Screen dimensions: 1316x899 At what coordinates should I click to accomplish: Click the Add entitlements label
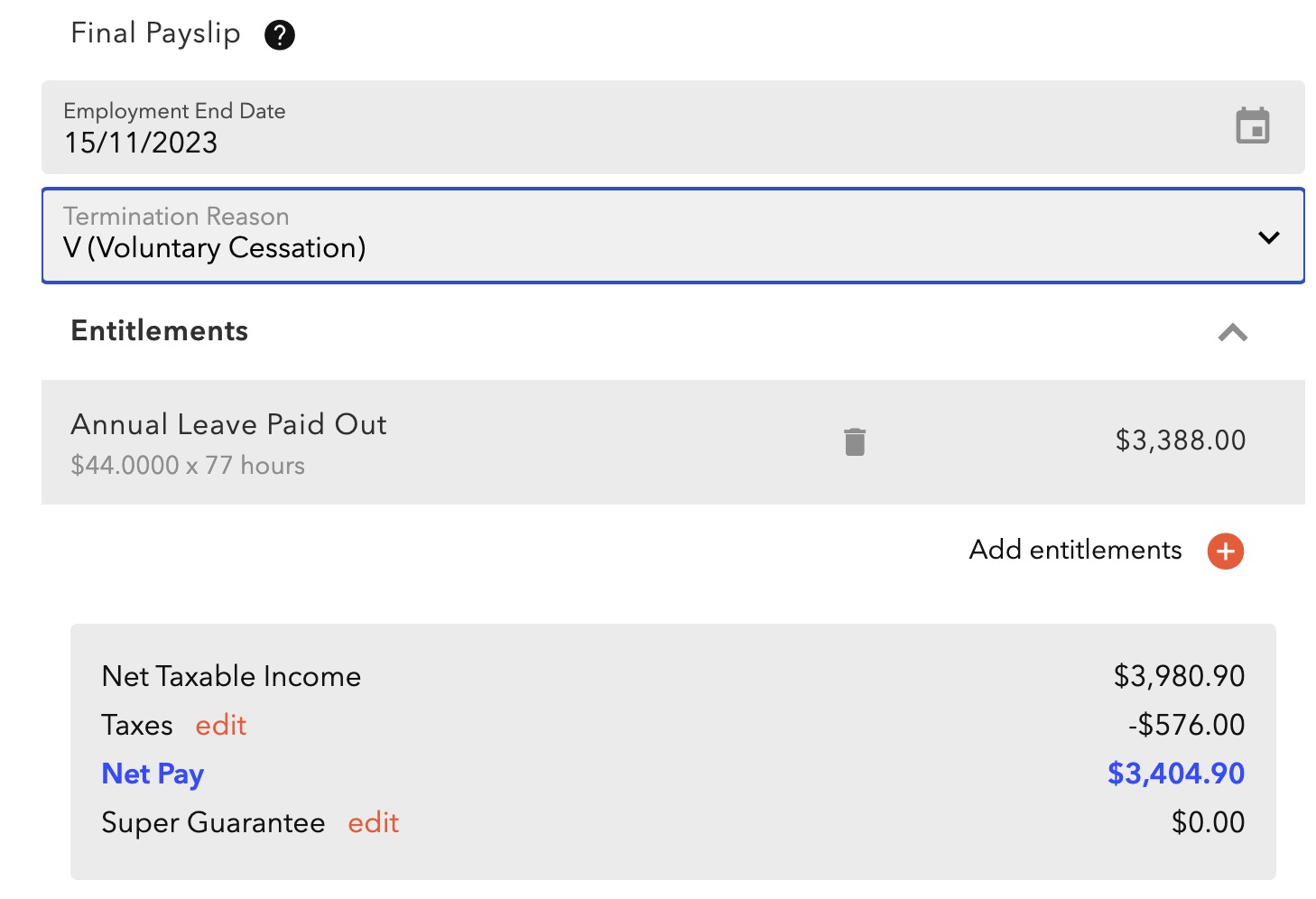[1075, 551]
